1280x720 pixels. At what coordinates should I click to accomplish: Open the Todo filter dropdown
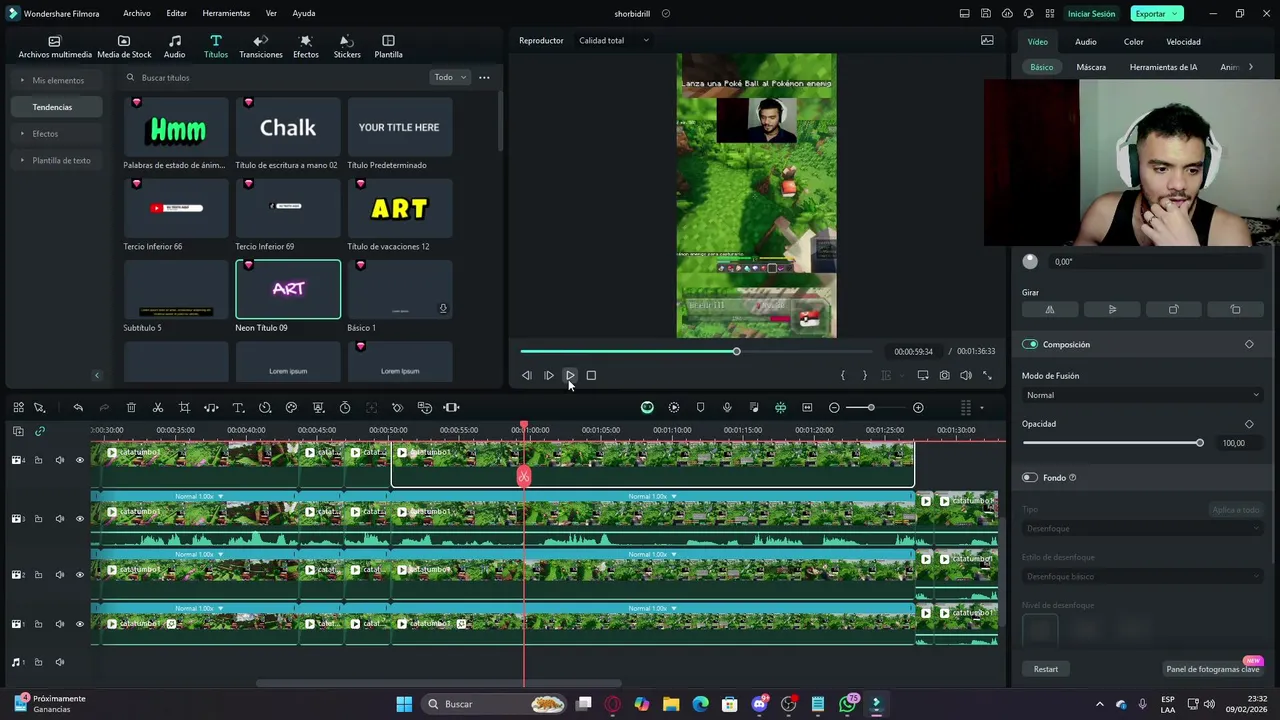click(449, 77)
